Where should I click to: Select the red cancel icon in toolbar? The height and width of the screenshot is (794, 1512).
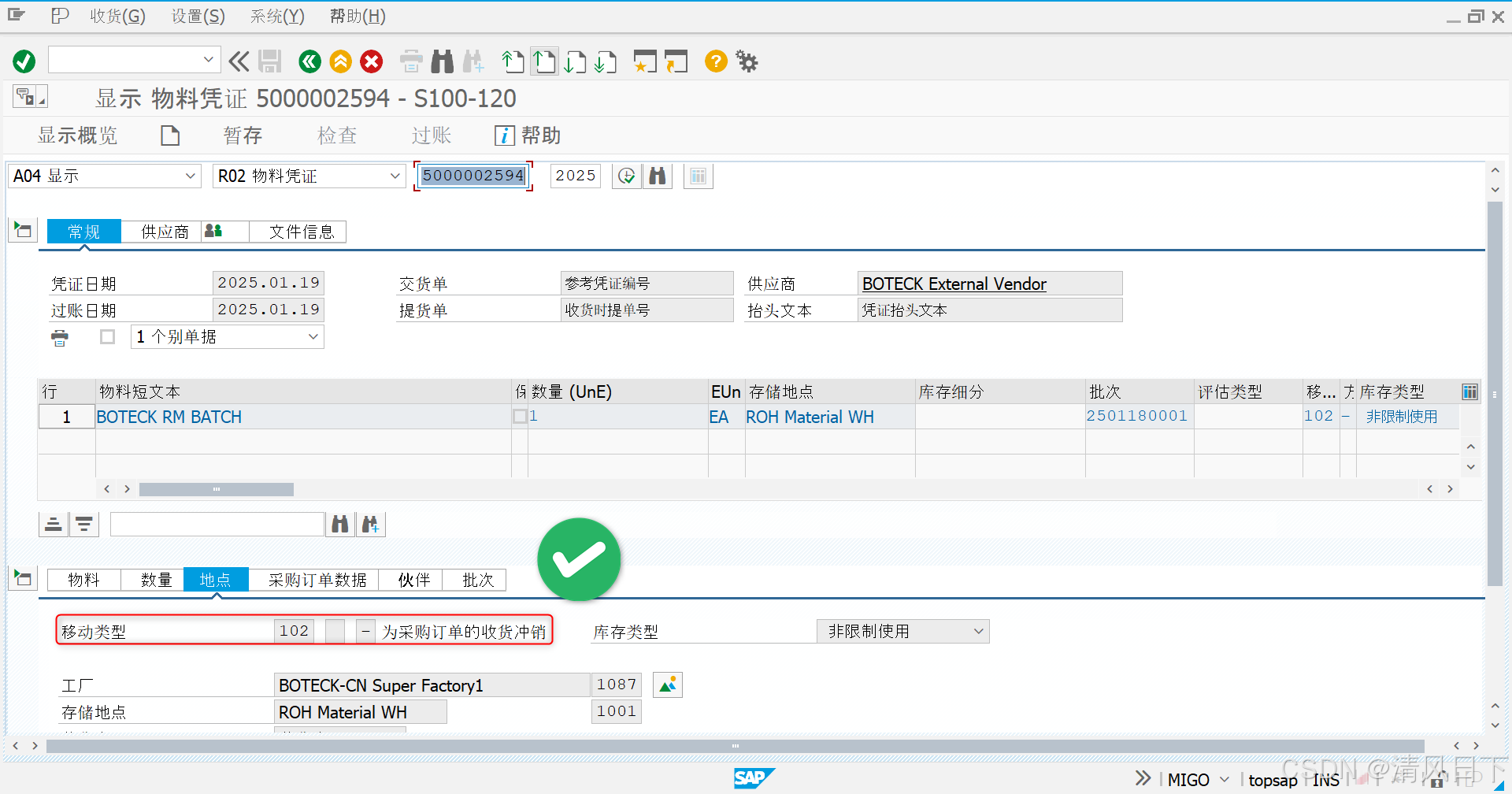pos(371,61)
